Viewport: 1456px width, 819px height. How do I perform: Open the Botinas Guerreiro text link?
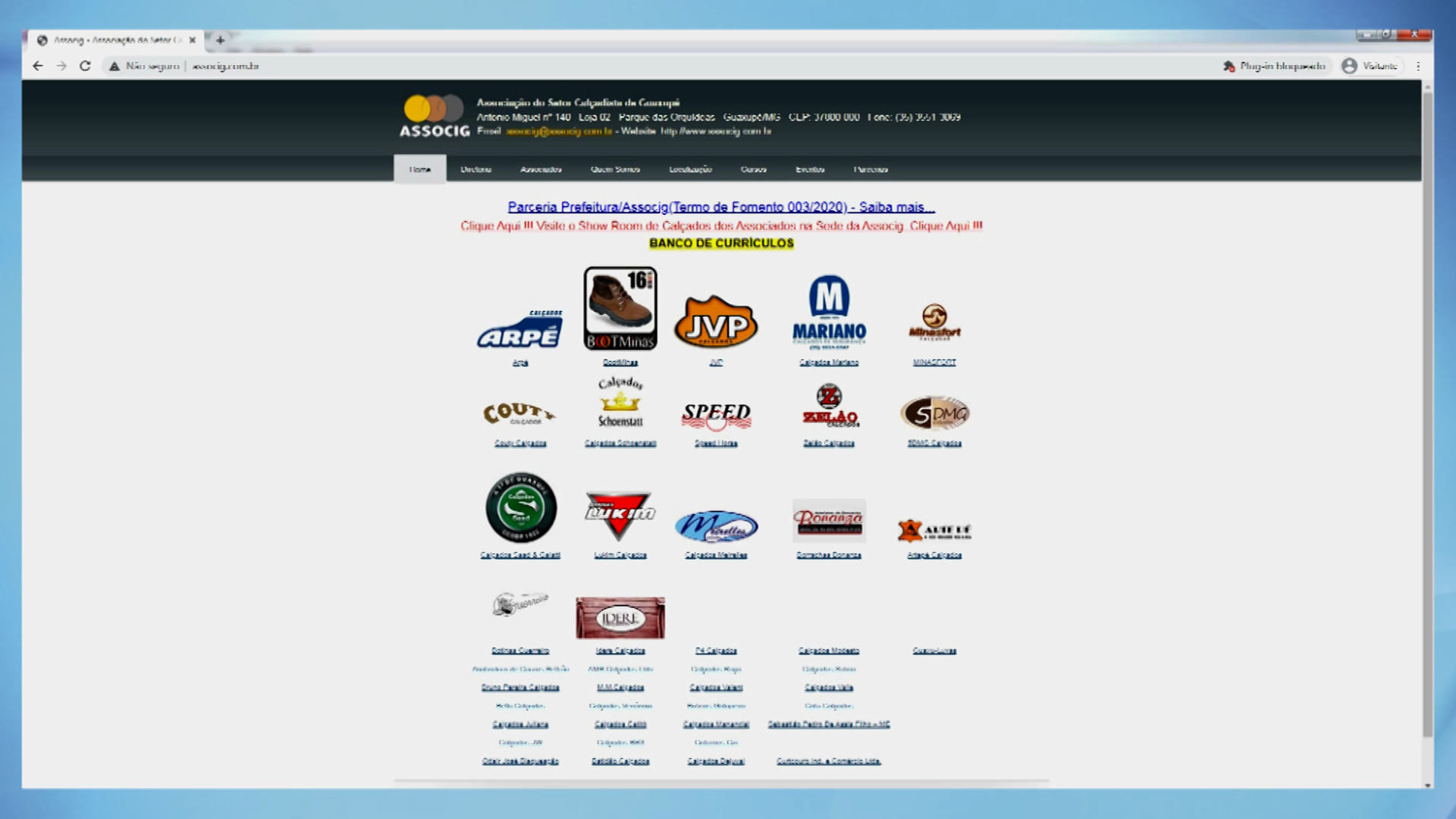click(520, 651)
